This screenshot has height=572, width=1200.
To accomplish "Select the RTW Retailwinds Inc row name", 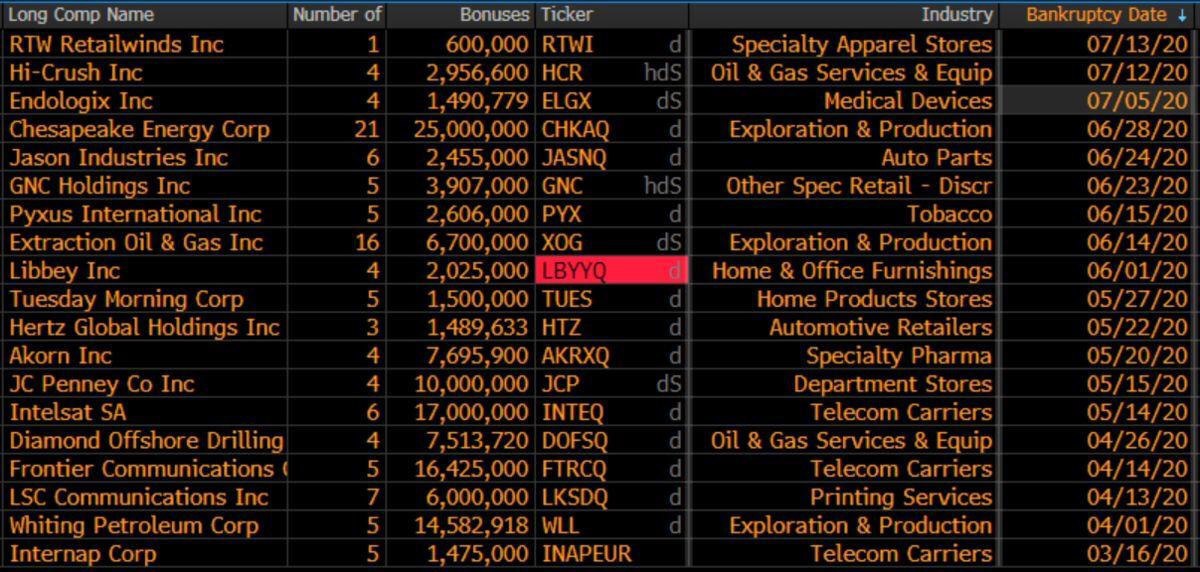I will click(117, 44).
